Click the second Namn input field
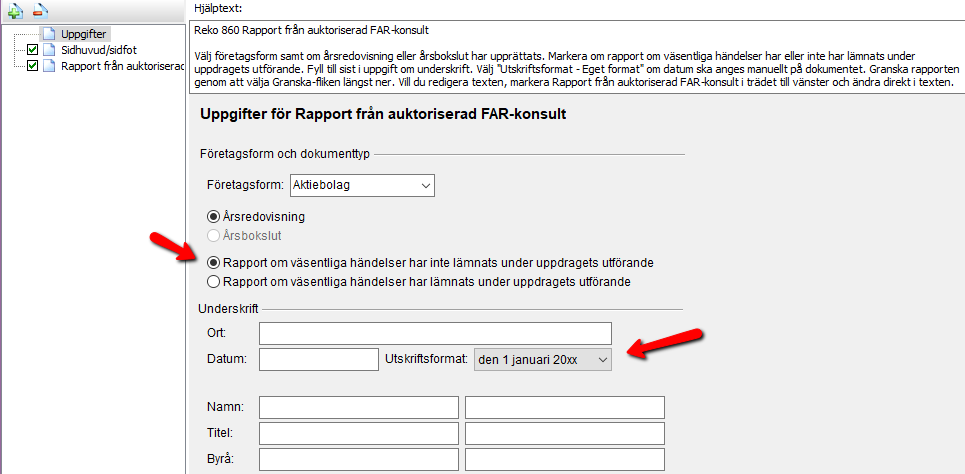965x474 pixels. (x=565, y=408)
